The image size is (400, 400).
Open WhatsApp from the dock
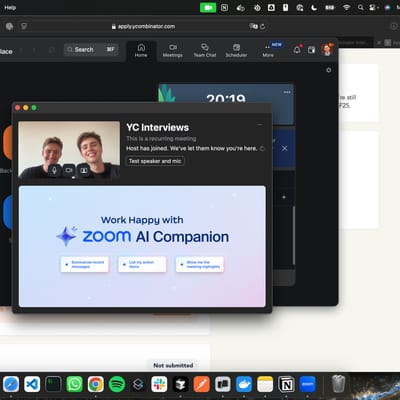pos(74,384)
